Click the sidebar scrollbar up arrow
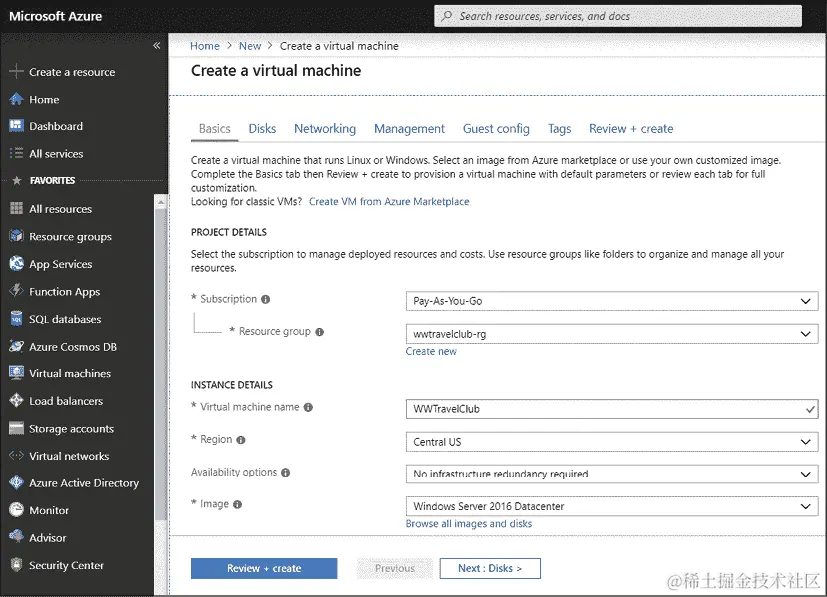Viewport: 827px width, 597px height. (x=161, y=202)
